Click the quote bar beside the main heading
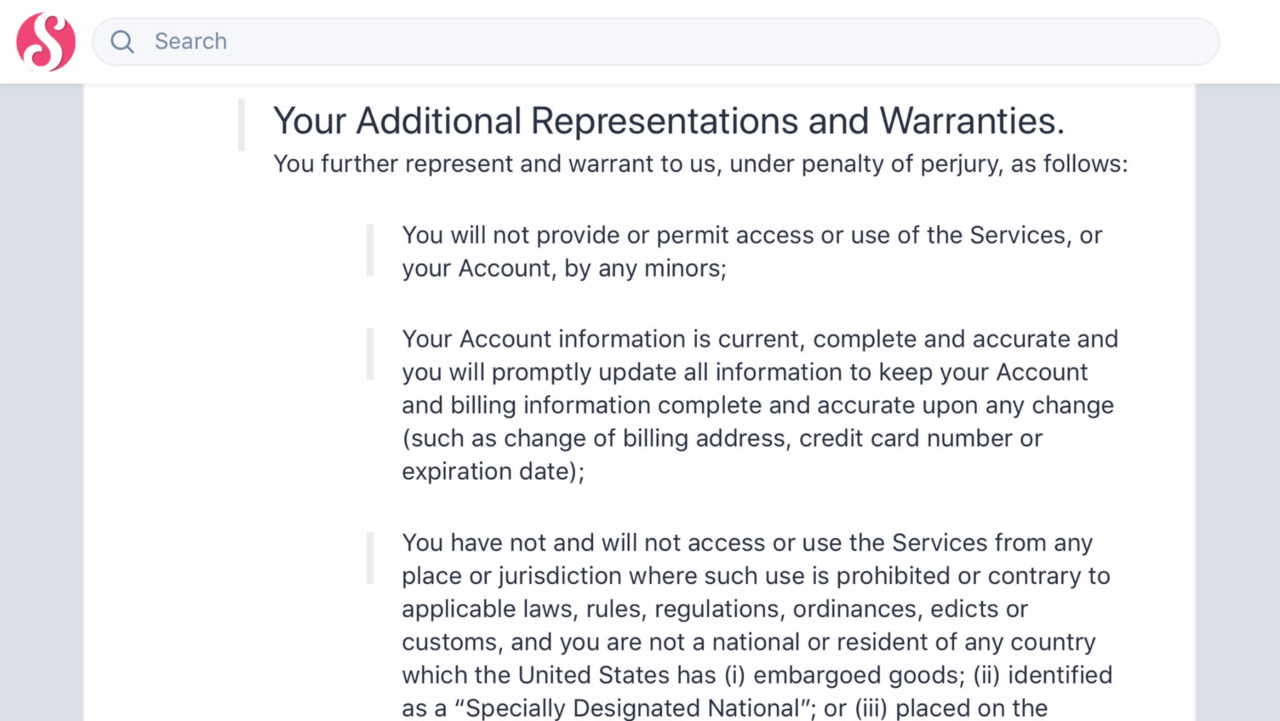Viewport: 1280px width, 721px height. [x=241, y=125]
